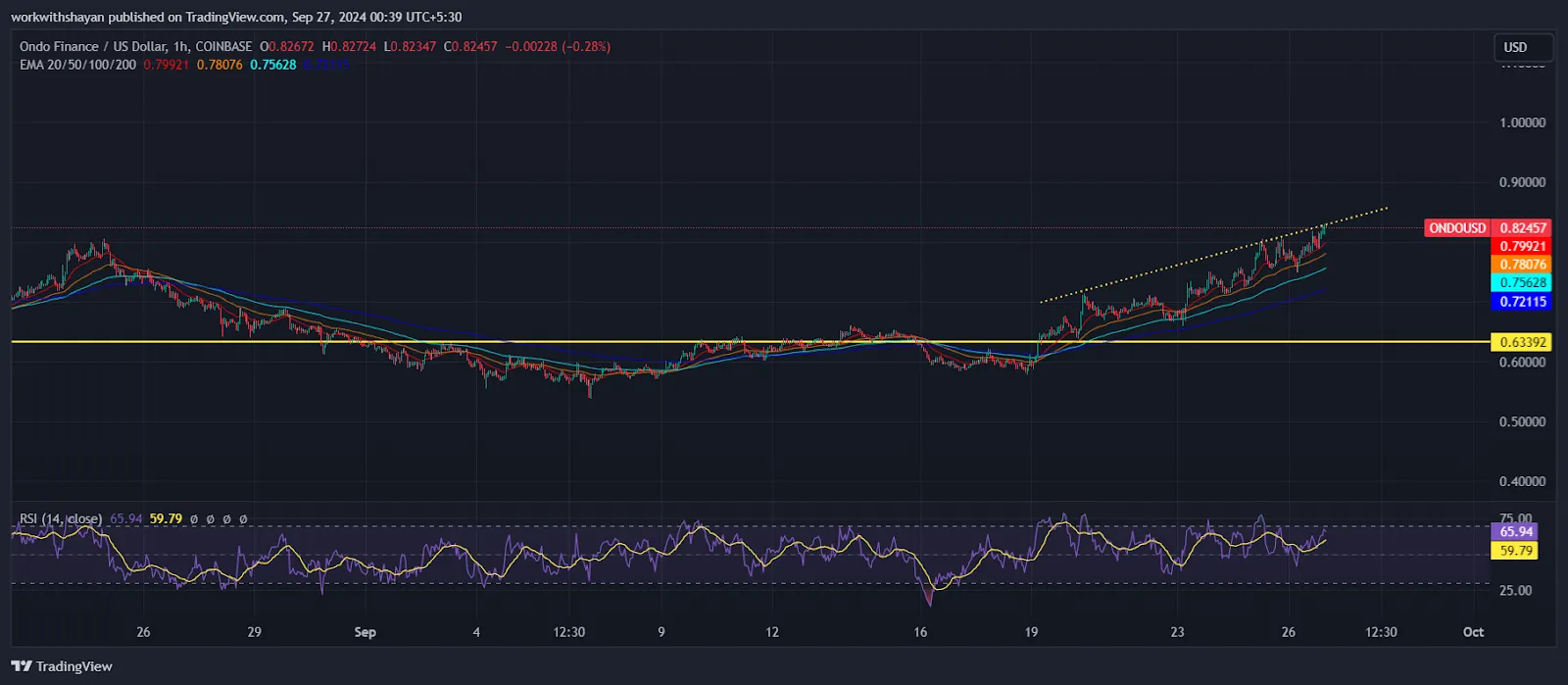Click the purple 65.94 RSI value tag
This screenshot has height=685, width=1568.
(1516, 532)
